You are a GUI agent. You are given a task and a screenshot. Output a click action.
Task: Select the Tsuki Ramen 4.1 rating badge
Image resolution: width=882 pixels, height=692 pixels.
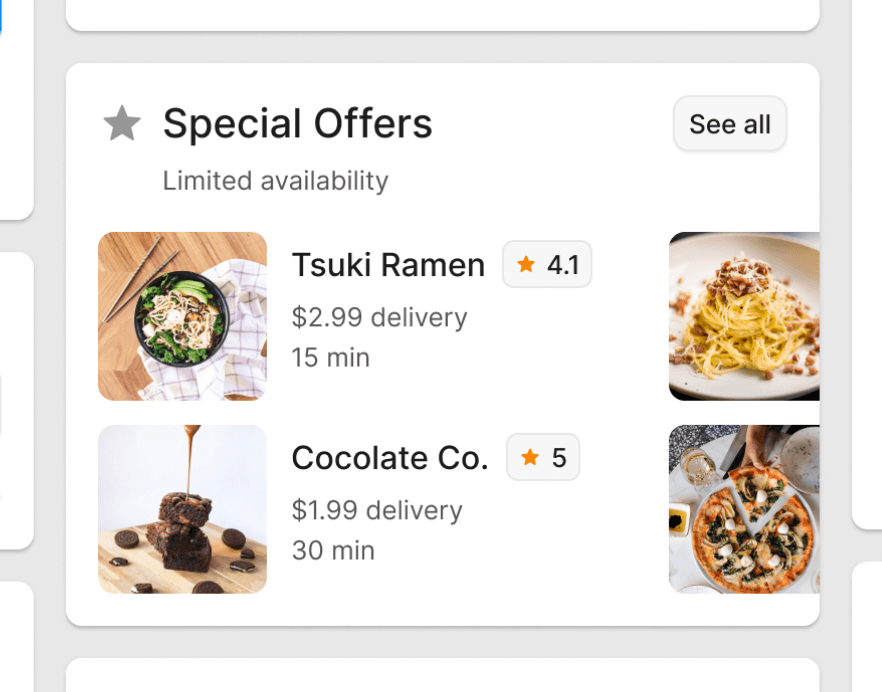(x=548, y=264)
